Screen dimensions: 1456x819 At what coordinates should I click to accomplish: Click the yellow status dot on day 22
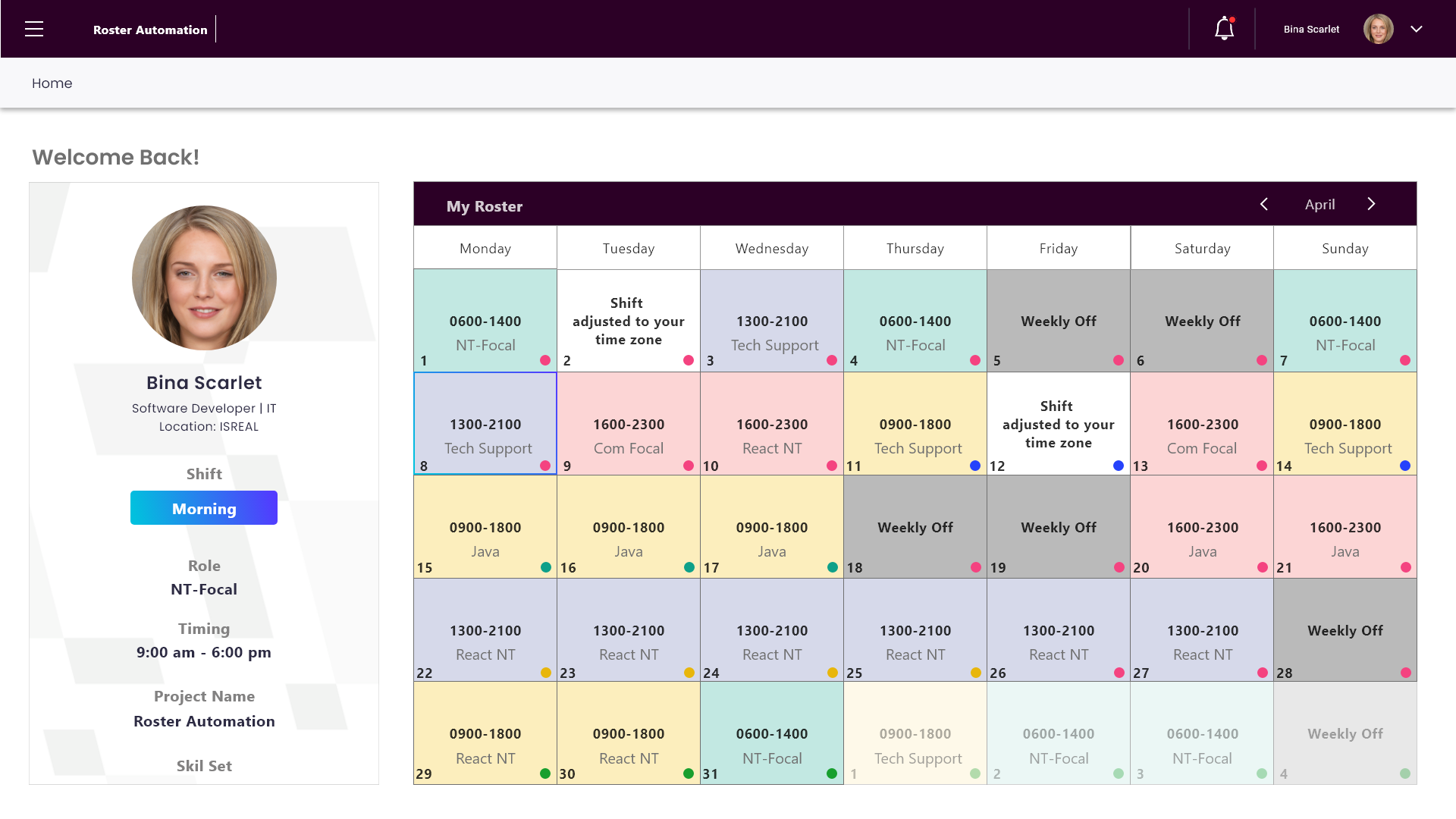545,673
